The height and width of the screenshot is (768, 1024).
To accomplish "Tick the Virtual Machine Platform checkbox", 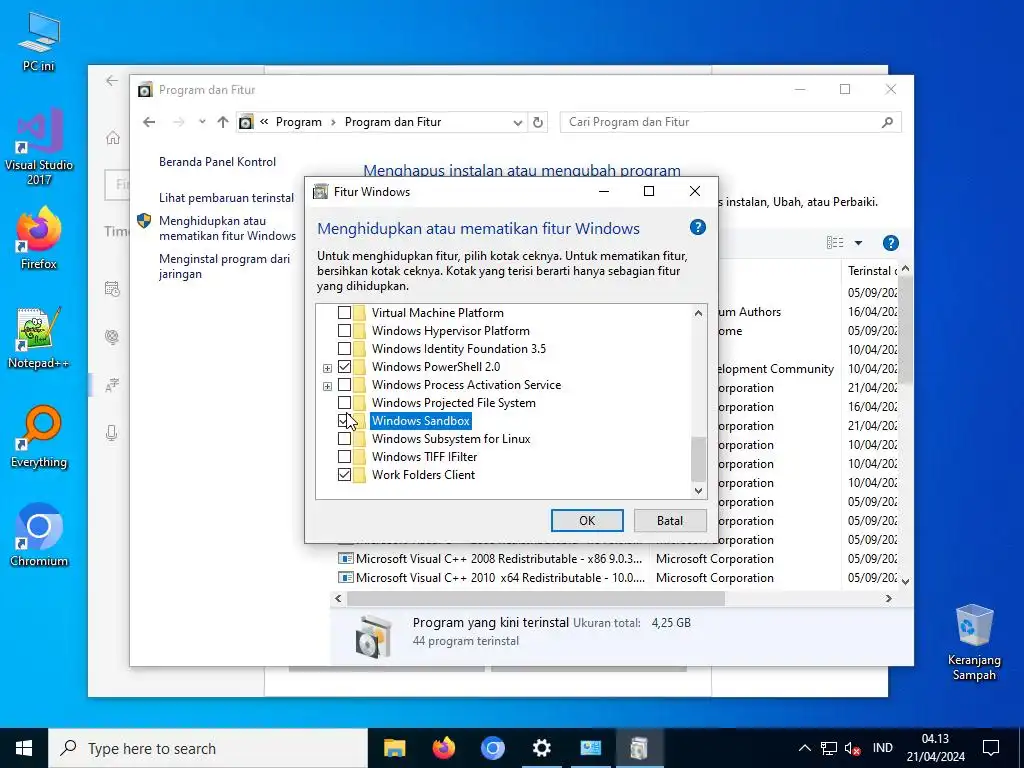I will [344, 313].
